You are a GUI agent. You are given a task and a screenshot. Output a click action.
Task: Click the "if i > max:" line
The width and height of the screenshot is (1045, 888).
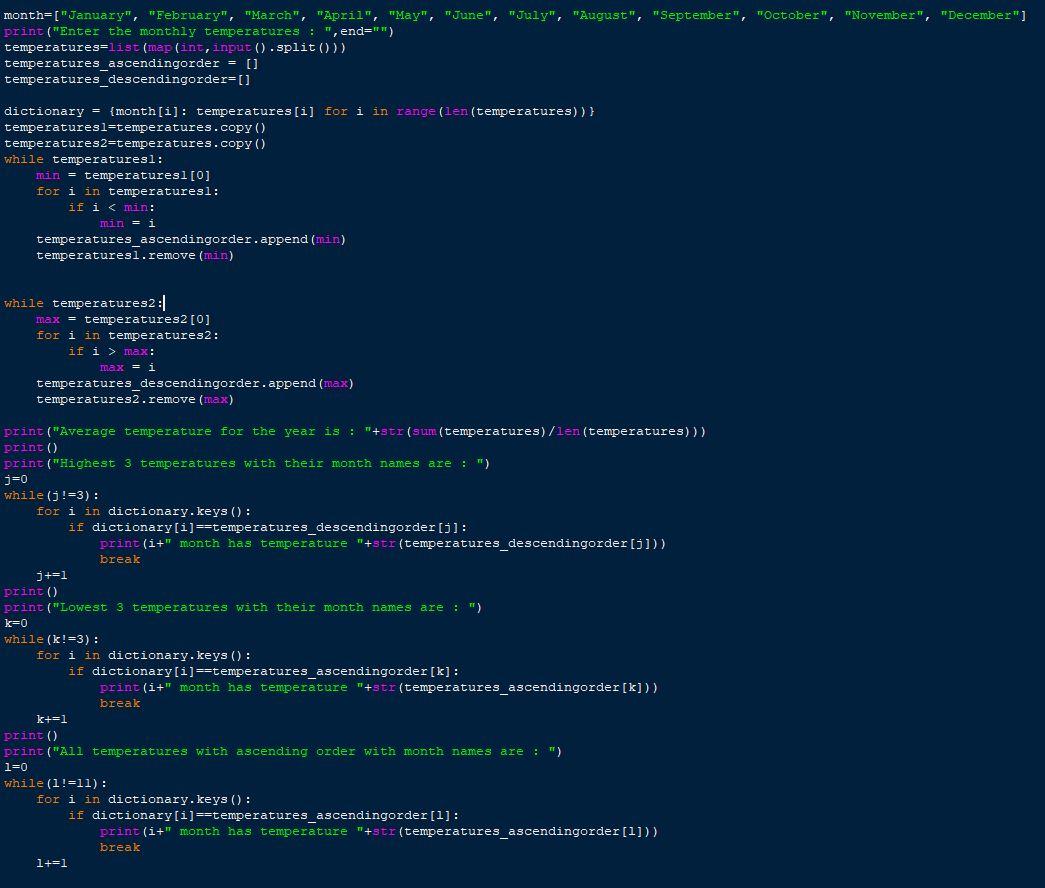pos(111,351)
